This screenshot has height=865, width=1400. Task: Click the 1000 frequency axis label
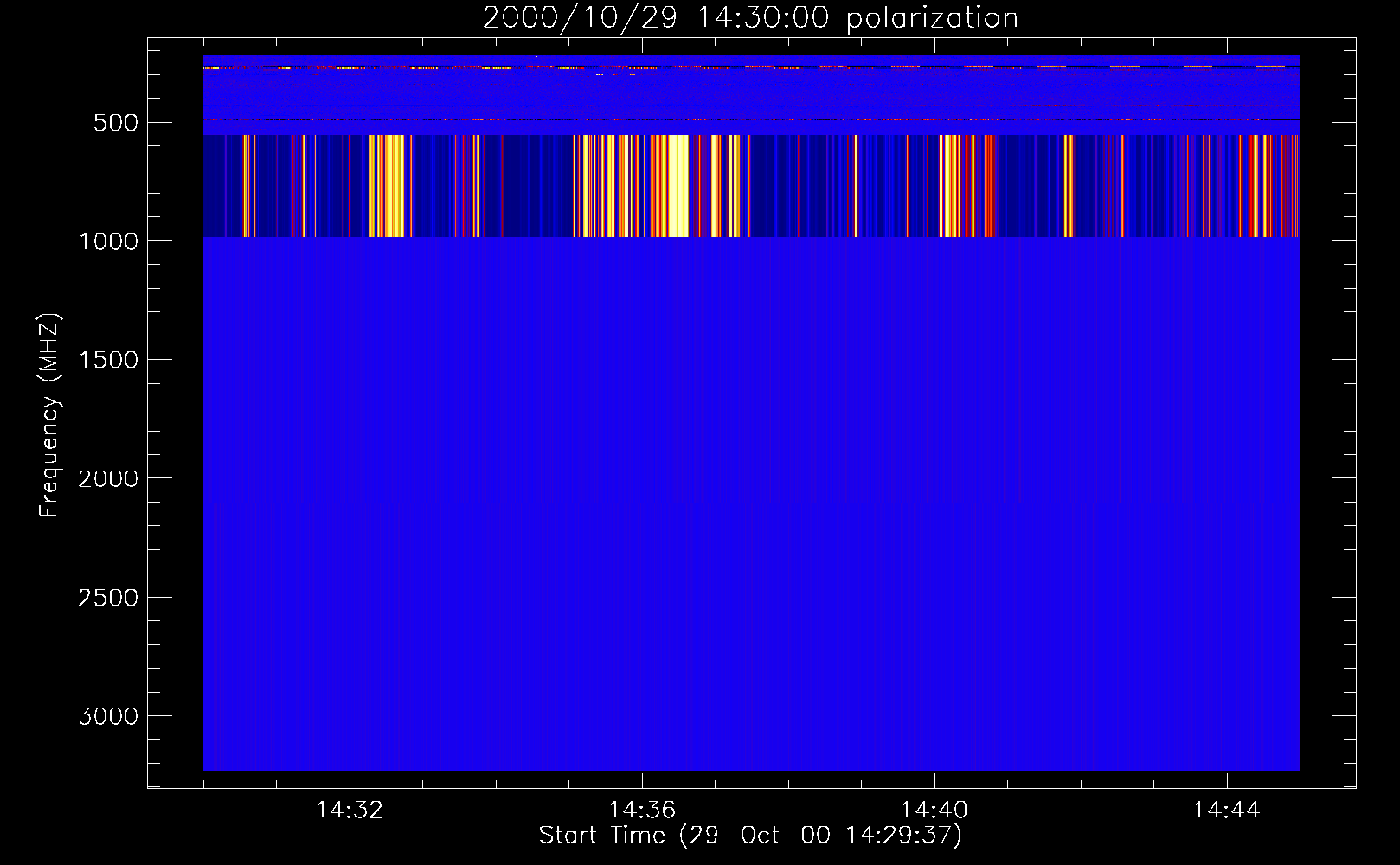point(108,241)
